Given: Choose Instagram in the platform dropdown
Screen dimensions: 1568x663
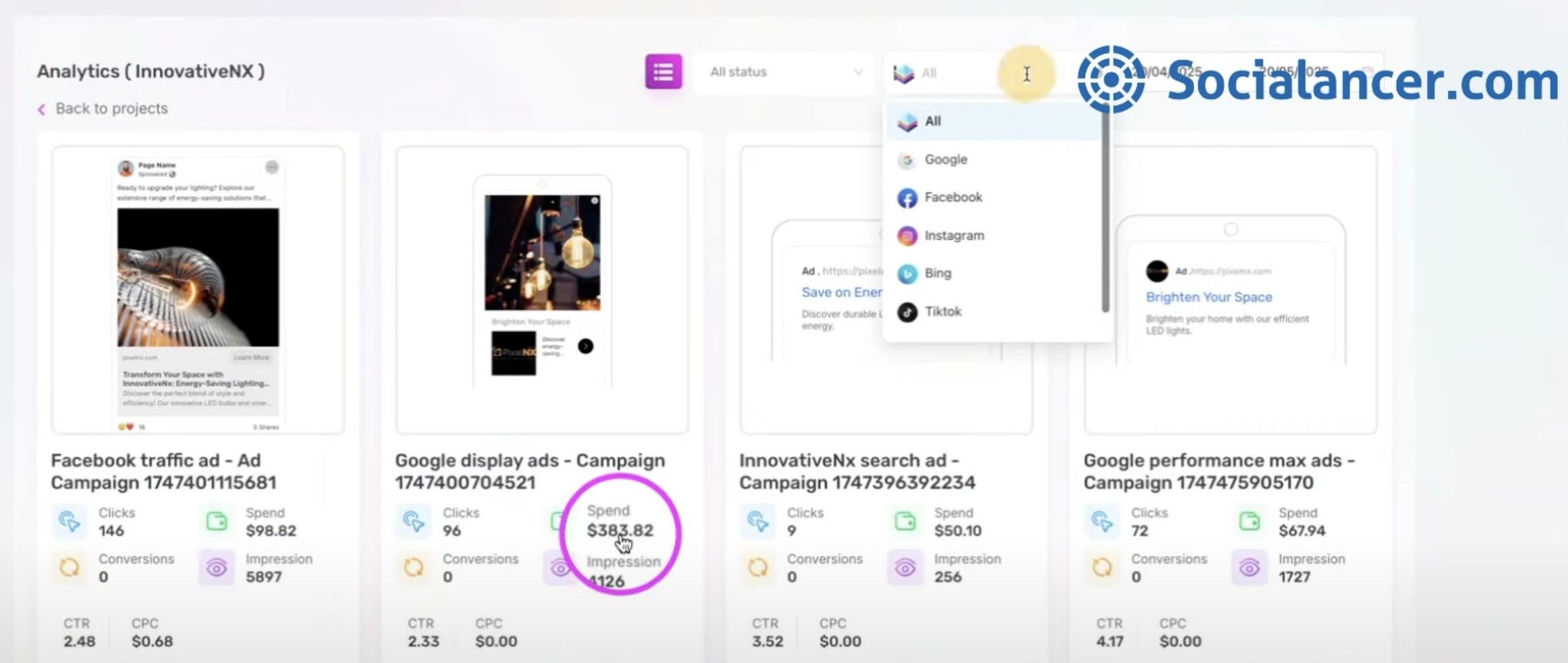Looking at the screenshot, I should tap(993, 236).
